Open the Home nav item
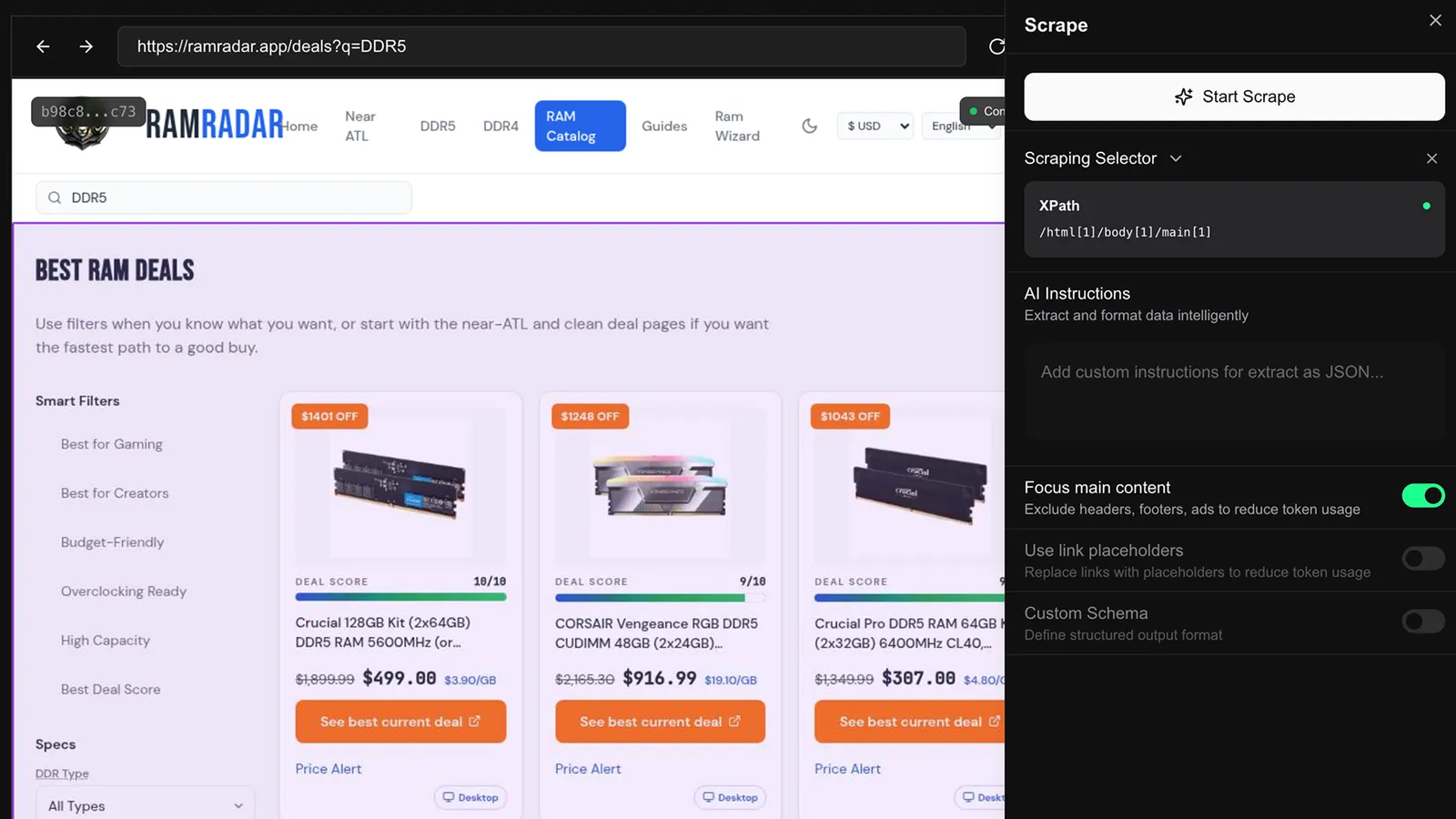 coord(299,126)
